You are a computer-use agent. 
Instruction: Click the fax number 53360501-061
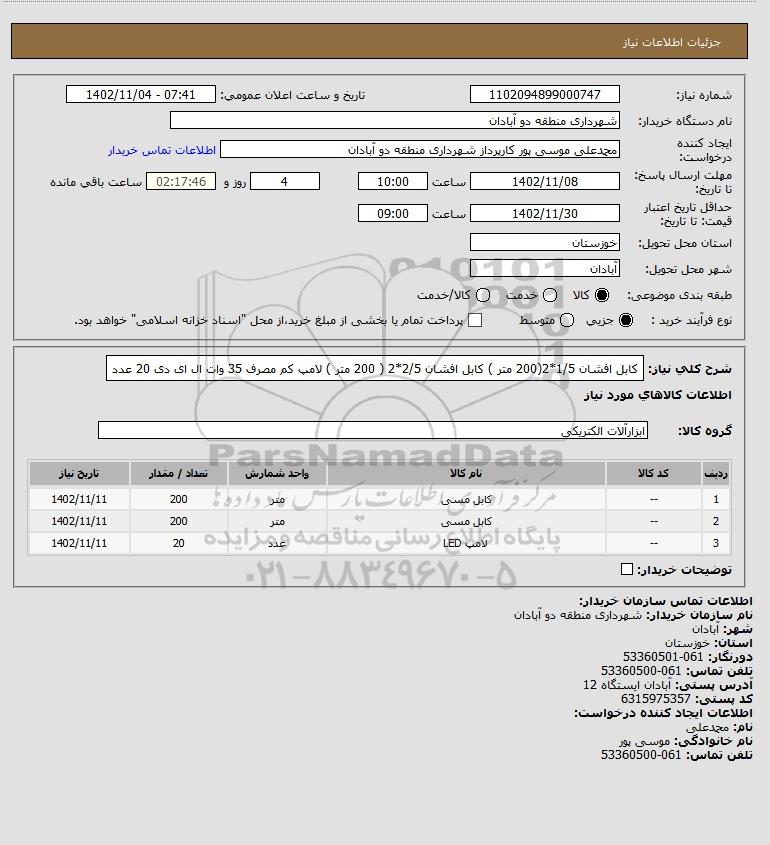click(x=663, y=657)
